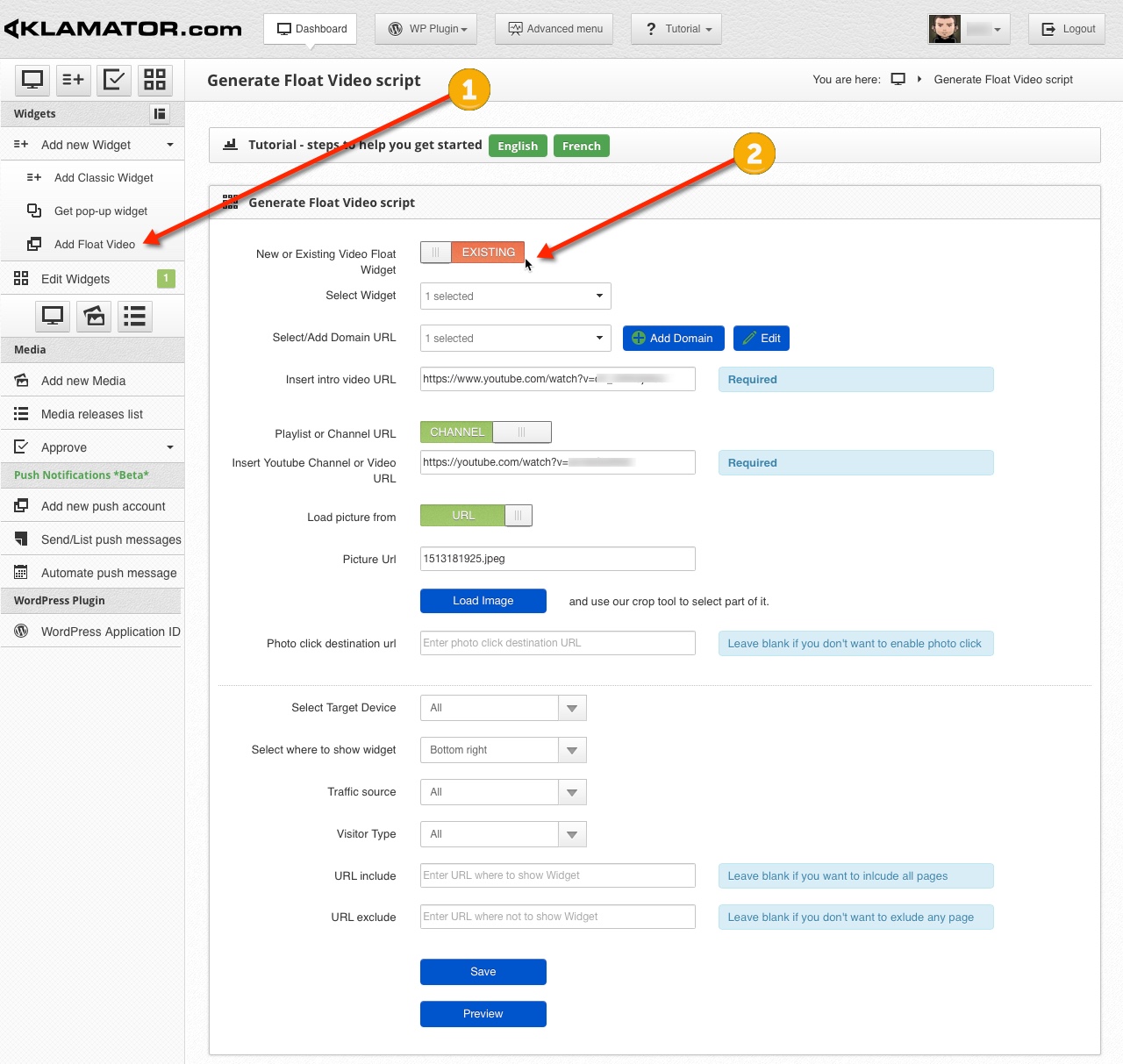
Task: Open the Select/Add Domain URL dropdown
Action: (516, 339)
